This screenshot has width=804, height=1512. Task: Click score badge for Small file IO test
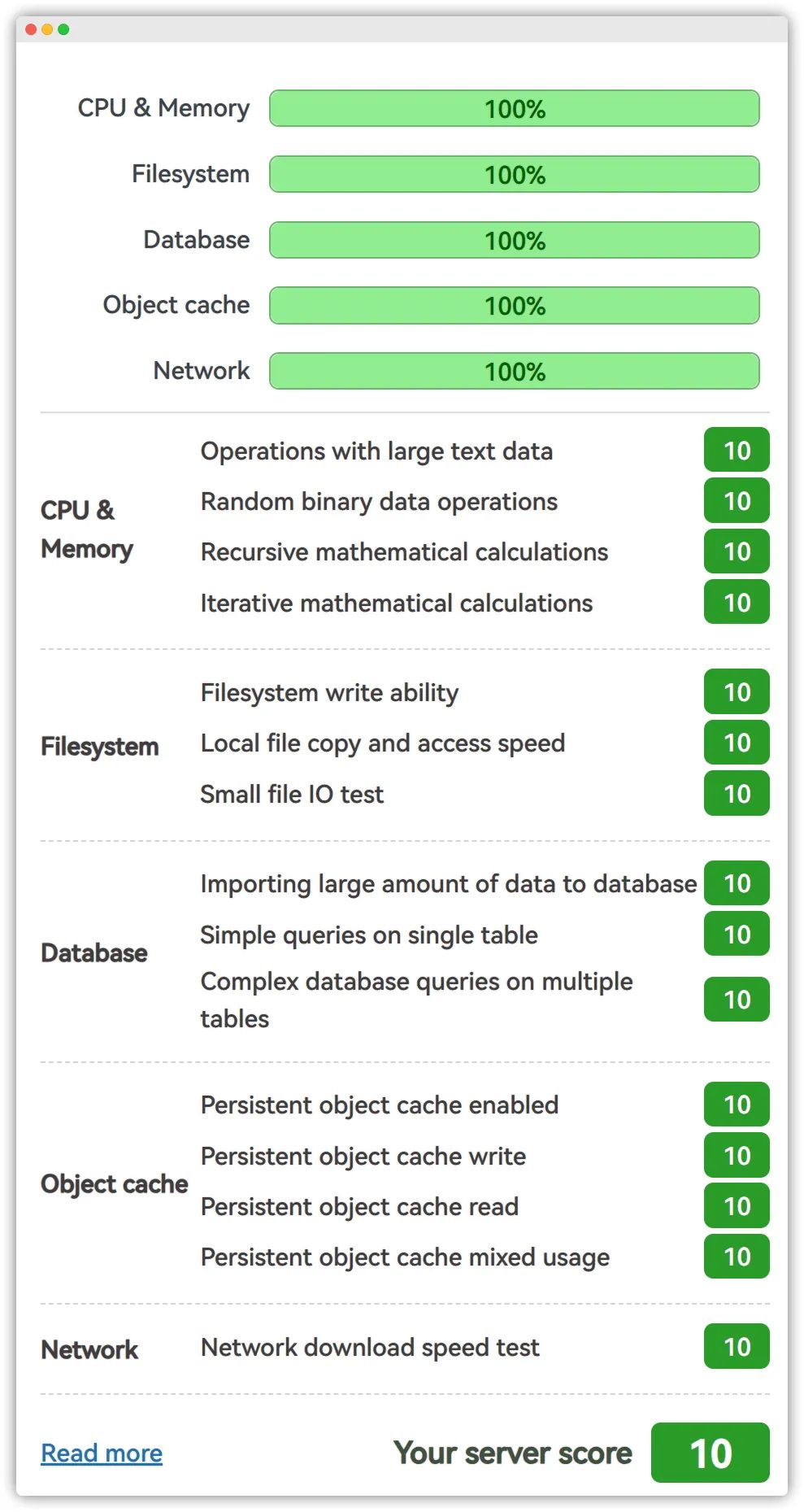point(737,793)
